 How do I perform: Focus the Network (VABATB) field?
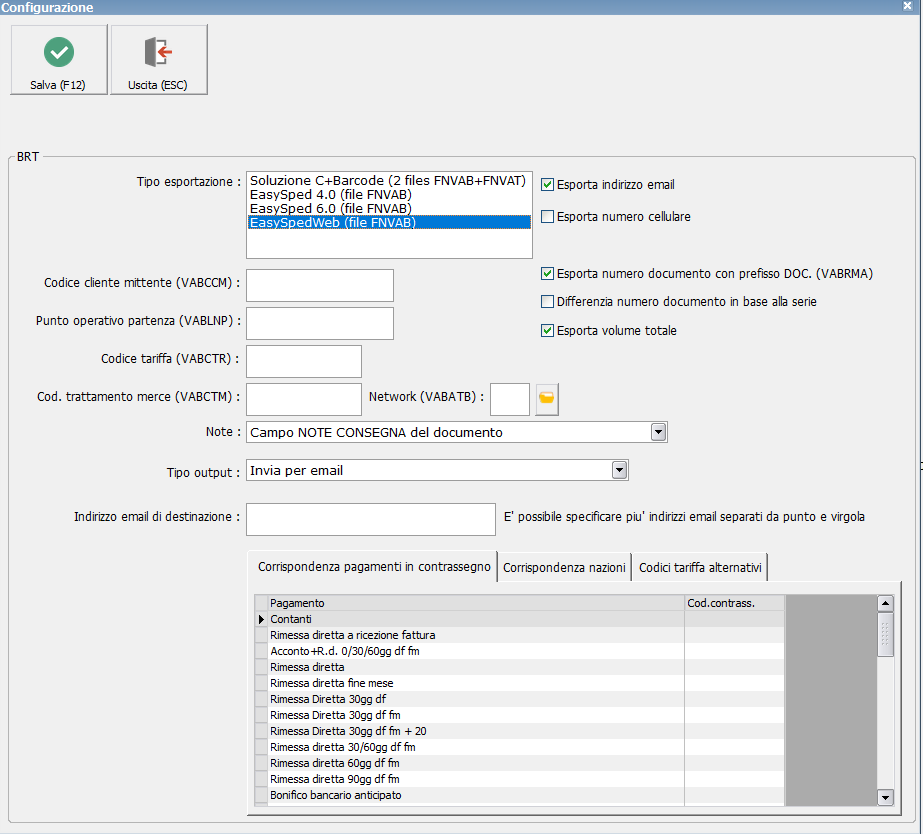[x=510, y=399]
